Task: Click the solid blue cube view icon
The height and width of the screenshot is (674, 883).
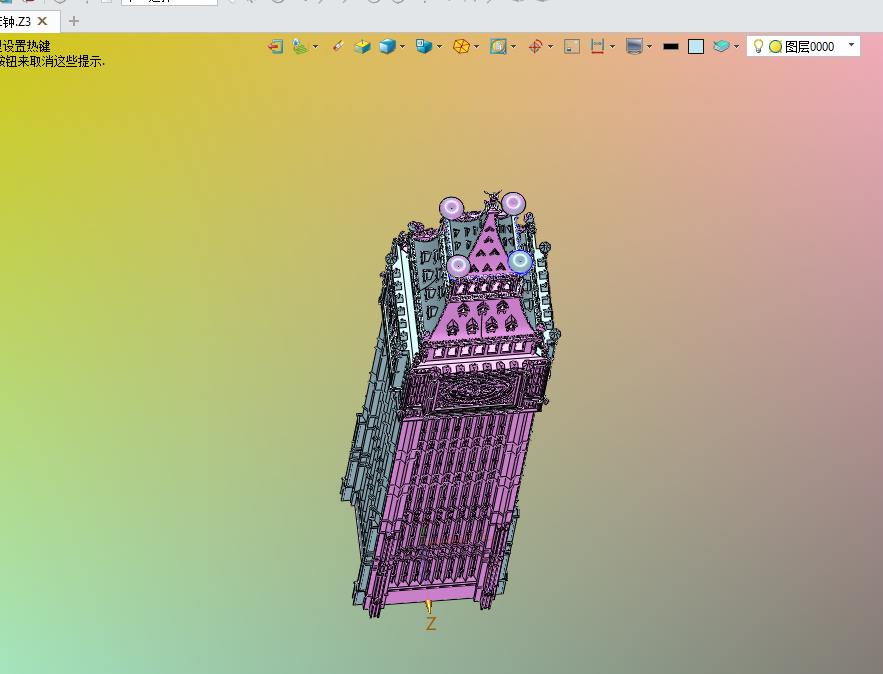Action: [387, 46]
